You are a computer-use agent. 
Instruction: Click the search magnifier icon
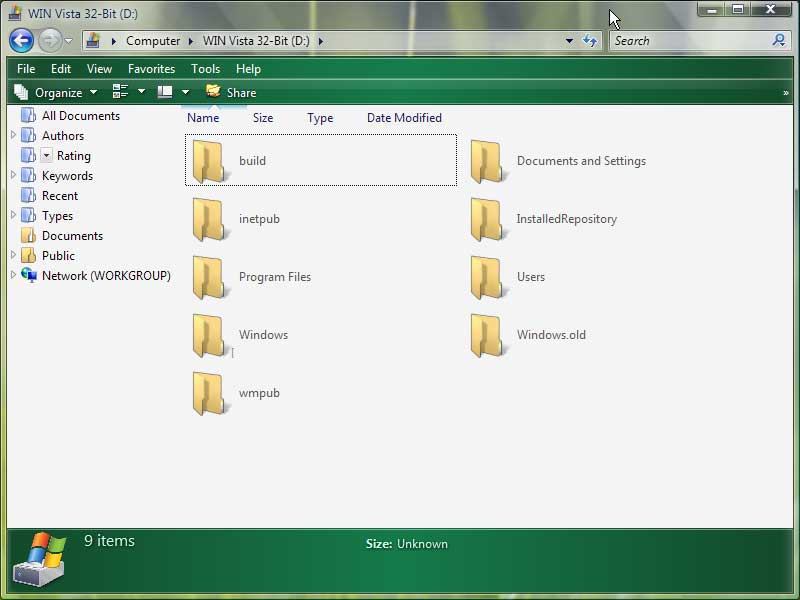pos(779,40)
